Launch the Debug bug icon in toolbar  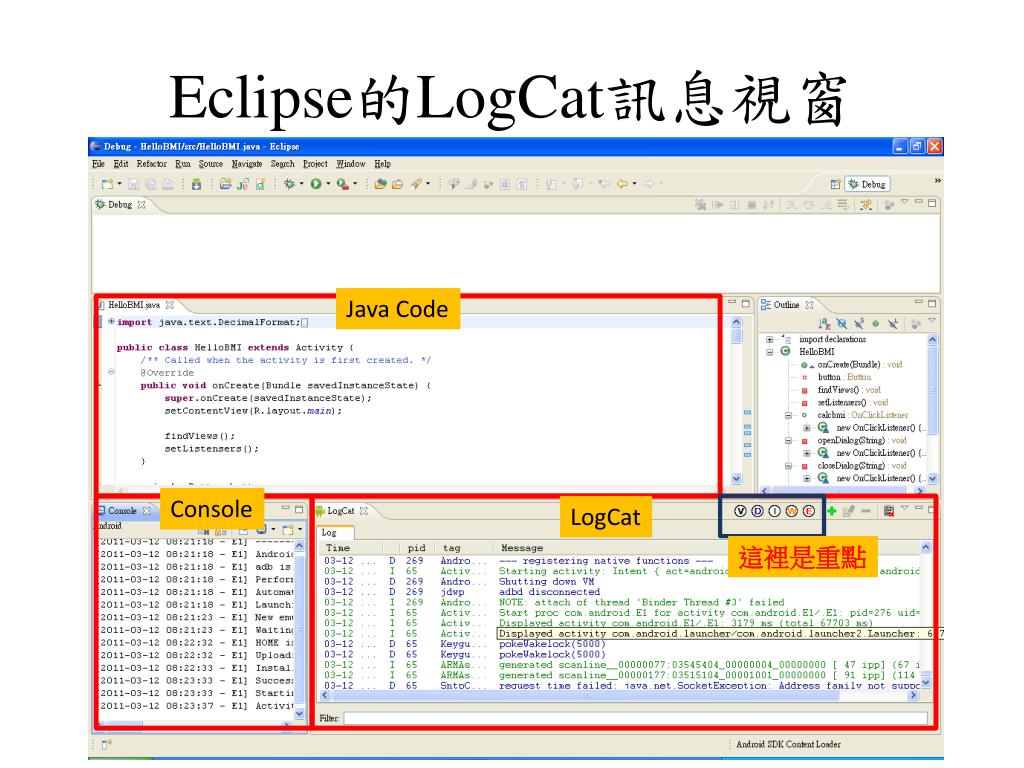(x=289, y=184)
